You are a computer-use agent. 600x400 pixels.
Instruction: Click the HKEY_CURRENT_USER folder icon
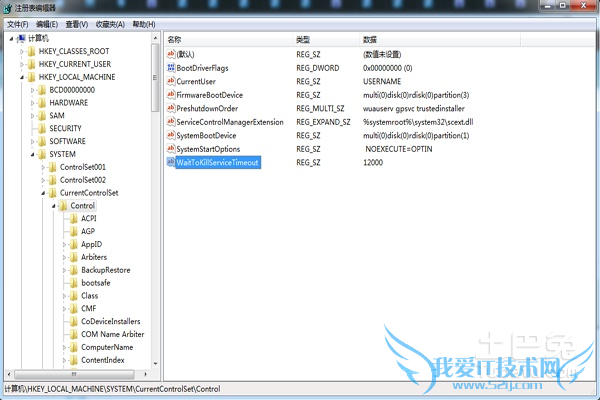coord(32,64)
